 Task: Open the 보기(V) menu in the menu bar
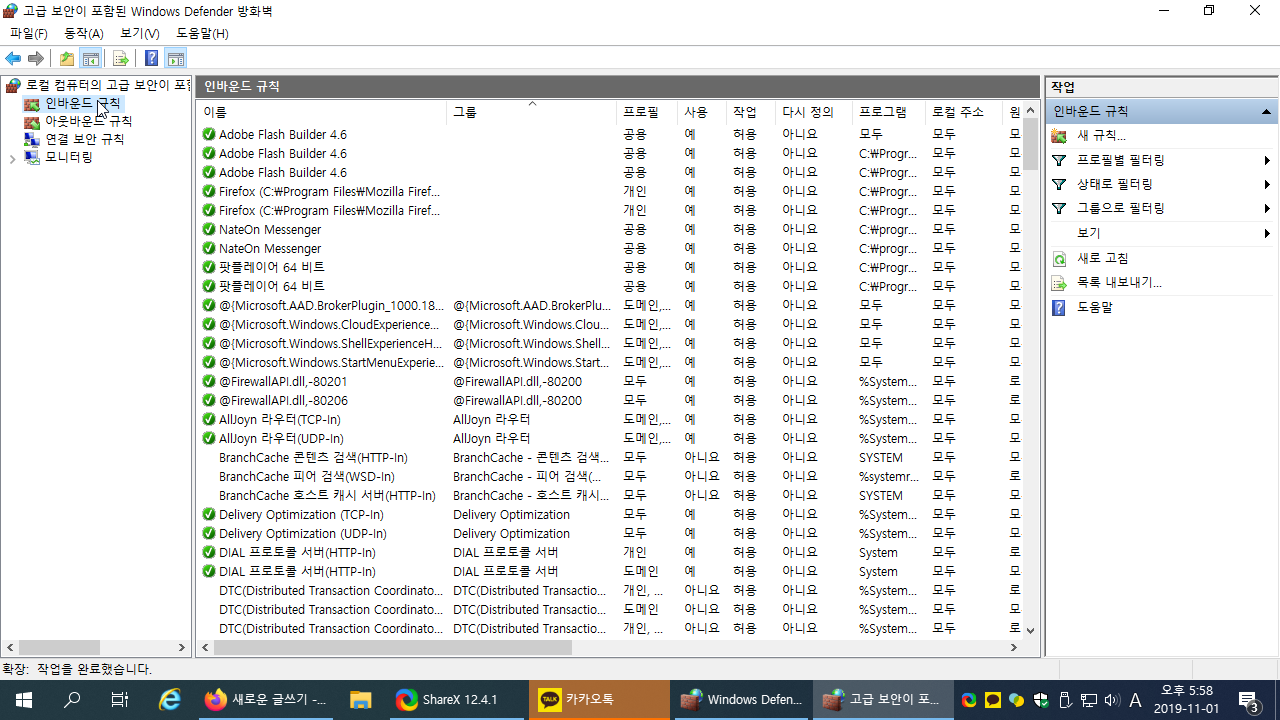[140, 34]
